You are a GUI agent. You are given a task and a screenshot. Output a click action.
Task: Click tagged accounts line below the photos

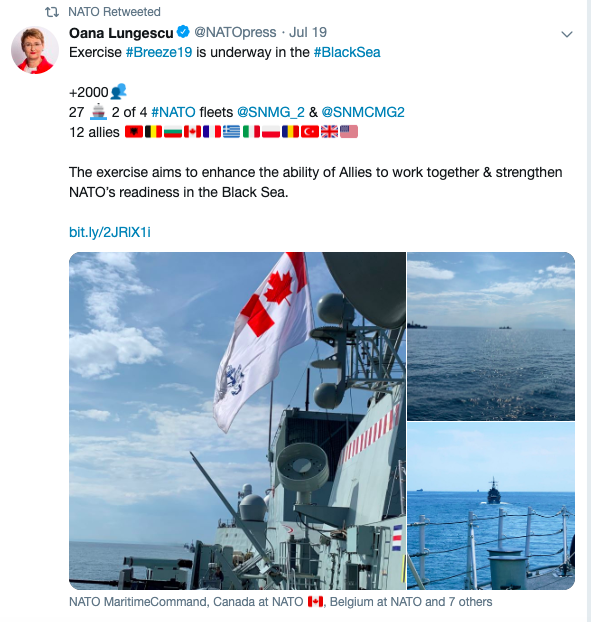pos(280,602)
